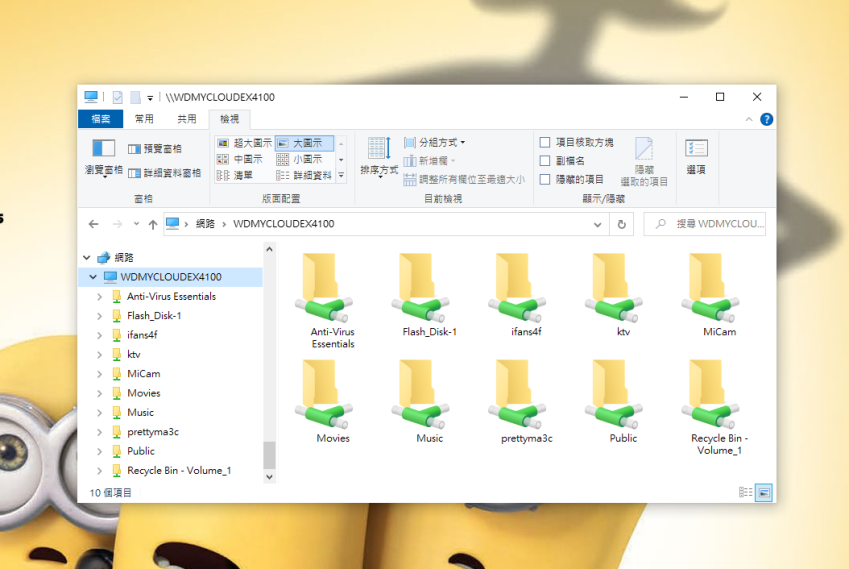The height and width of the screenshot is (569, 849).
Task: Select 超大圖示 extra large icons layout
Action: click(245, 143)
